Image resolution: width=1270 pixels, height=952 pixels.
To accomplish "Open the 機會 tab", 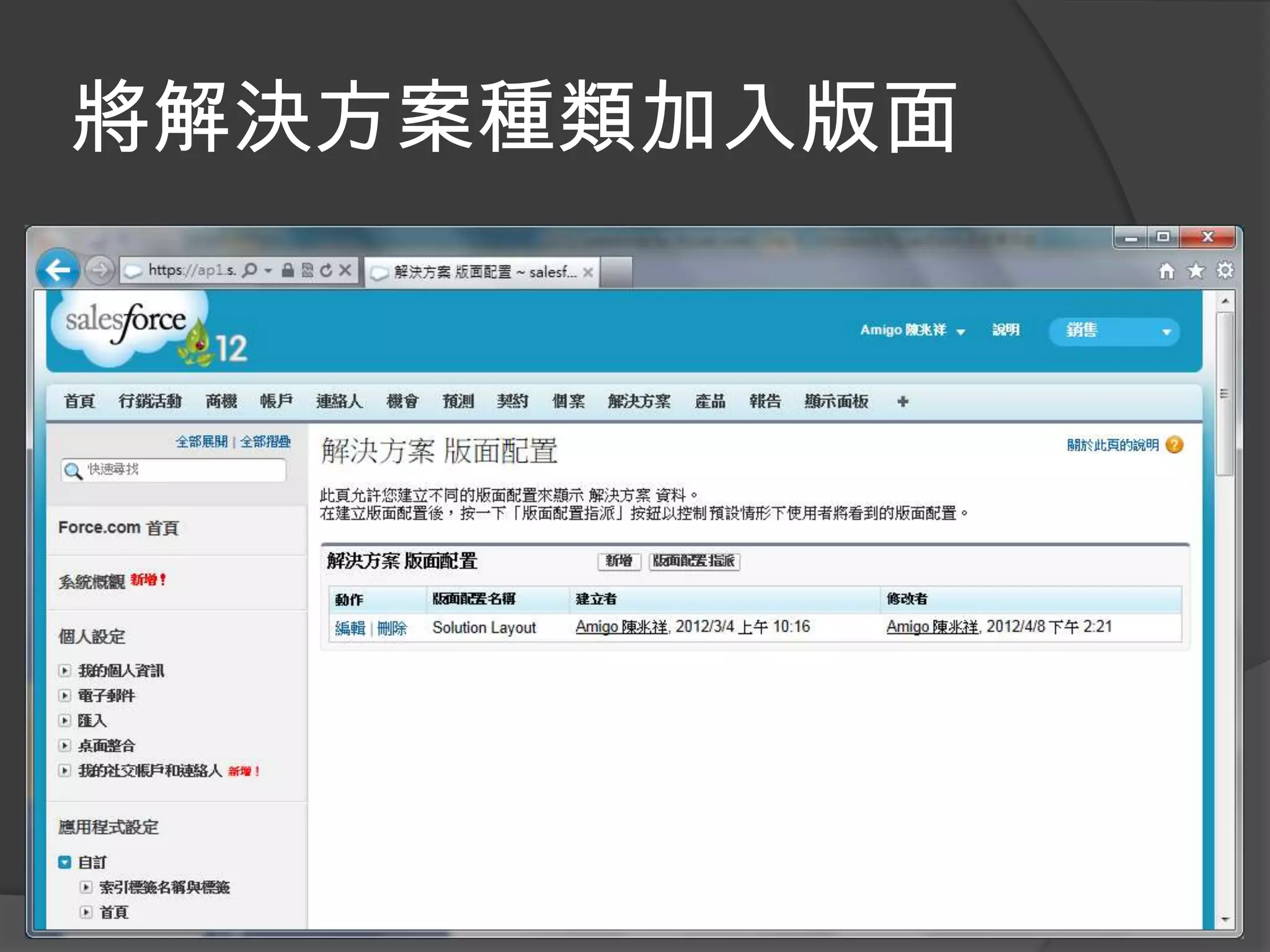I will tap(402, 402).
